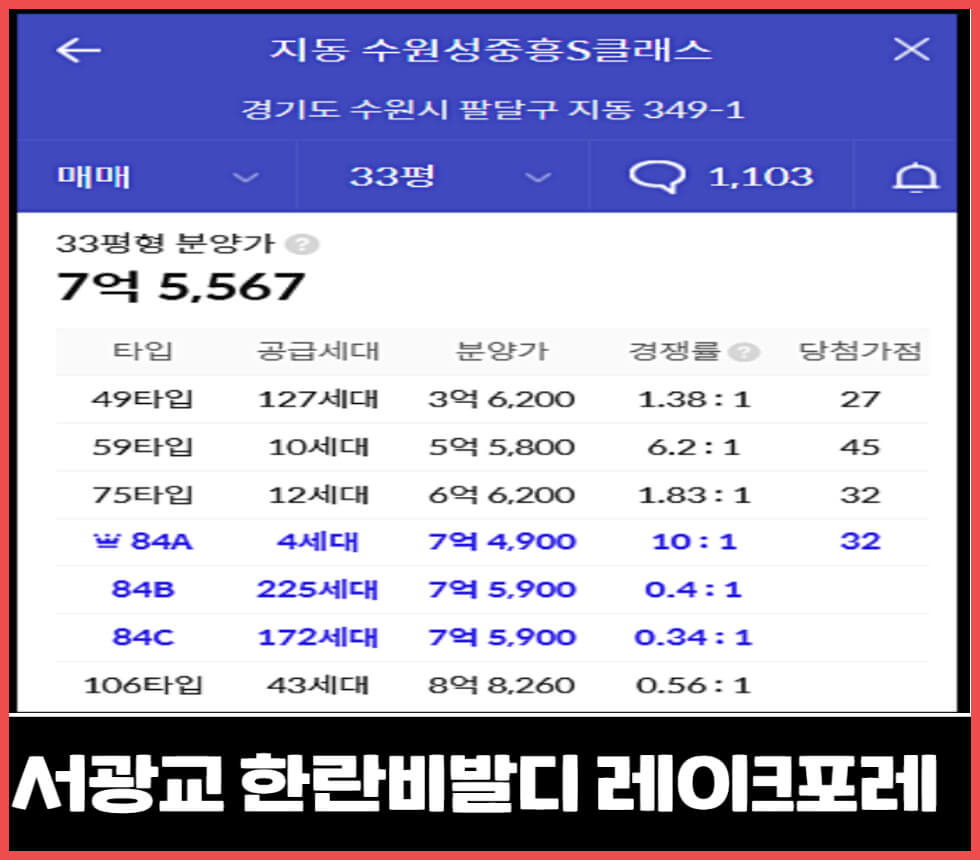Click 84A winning score 32
This screenshot has height=860, width=980.
tap(860, 541)
